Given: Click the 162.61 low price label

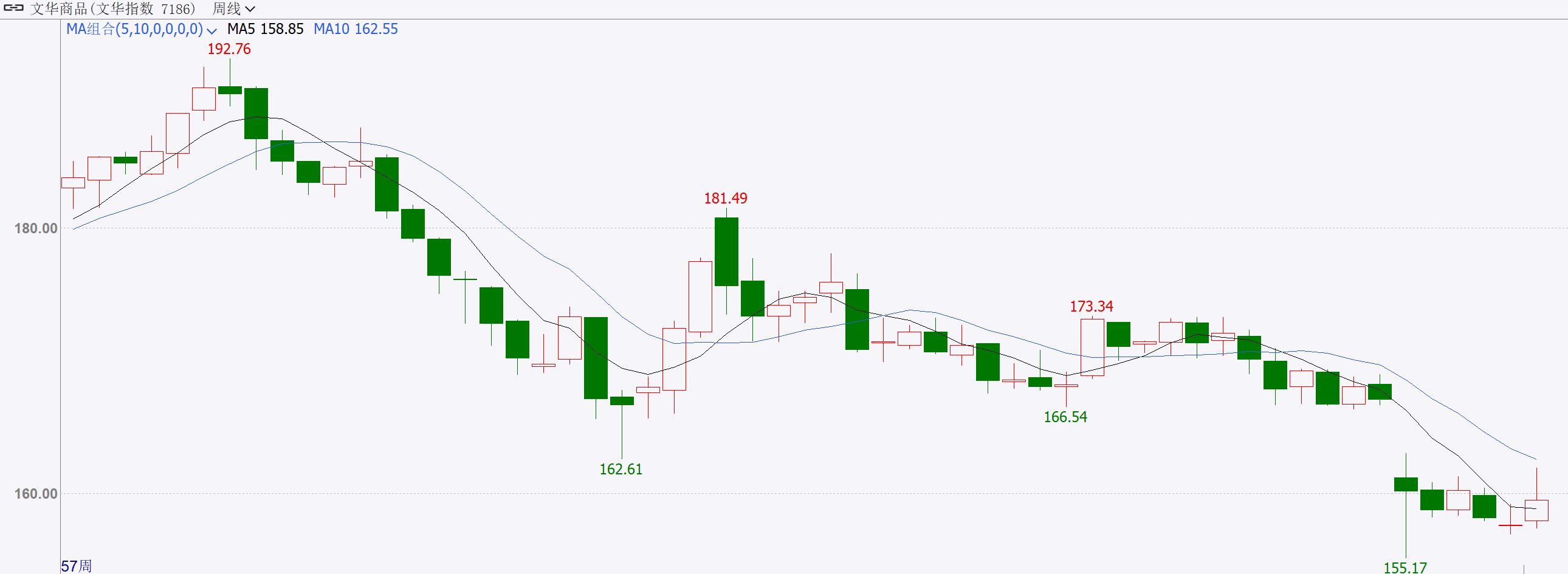Looking at the screenshot, I should click(x=621, y=470).
